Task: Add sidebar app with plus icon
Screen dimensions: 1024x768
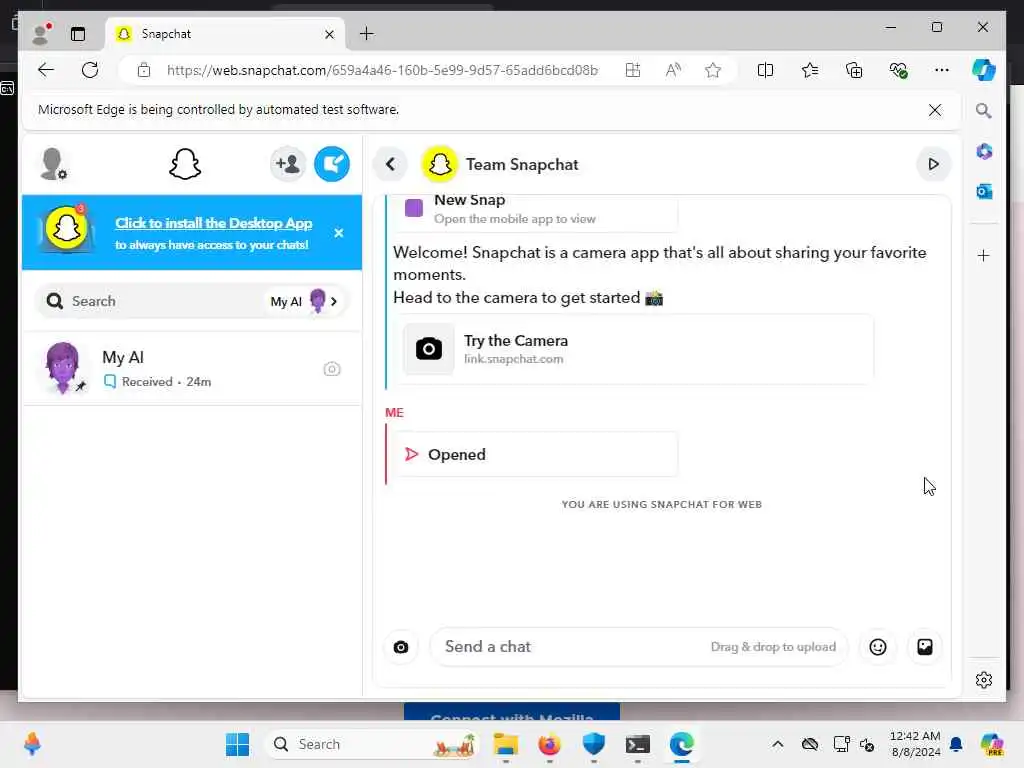Action: point(984,255)
